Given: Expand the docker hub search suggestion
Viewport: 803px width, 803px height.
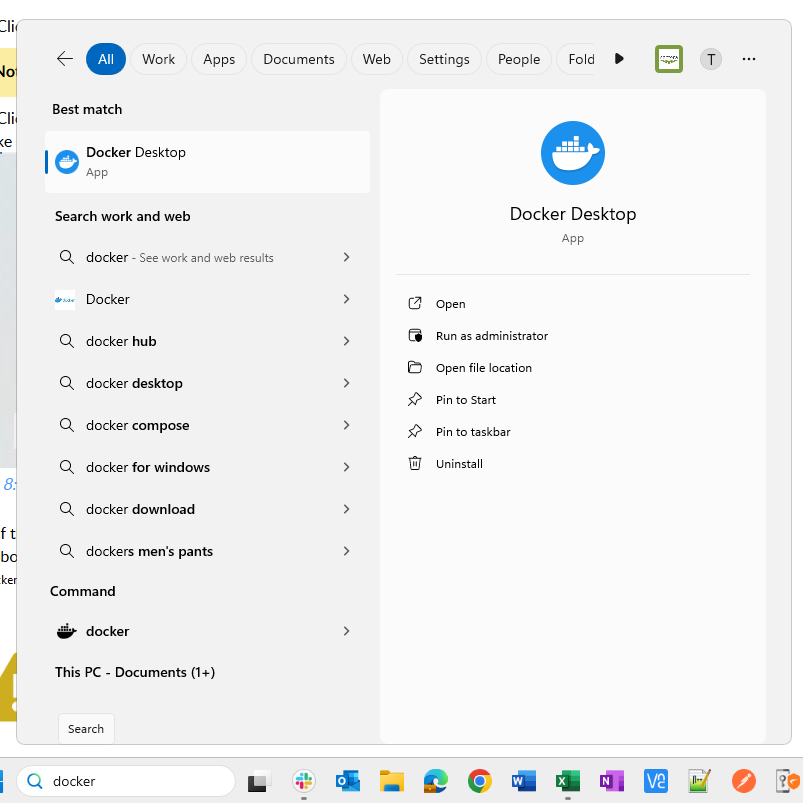Looking at the screenshot, I should click(346, 341).
